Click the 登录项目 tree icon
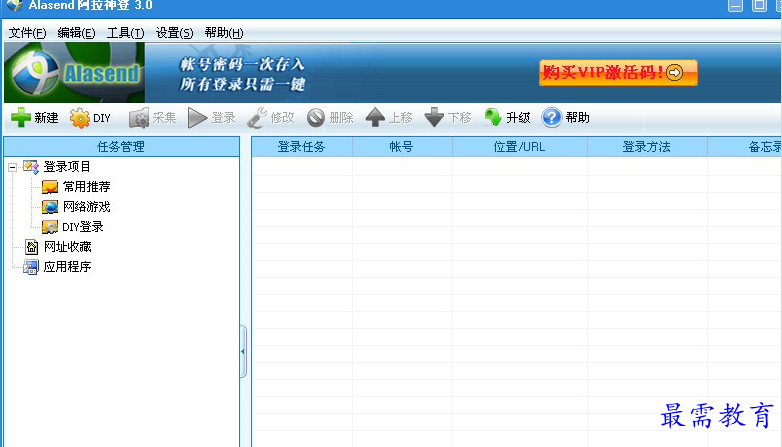The height and width of the screenshot is (447, 782). click(31, 167)
